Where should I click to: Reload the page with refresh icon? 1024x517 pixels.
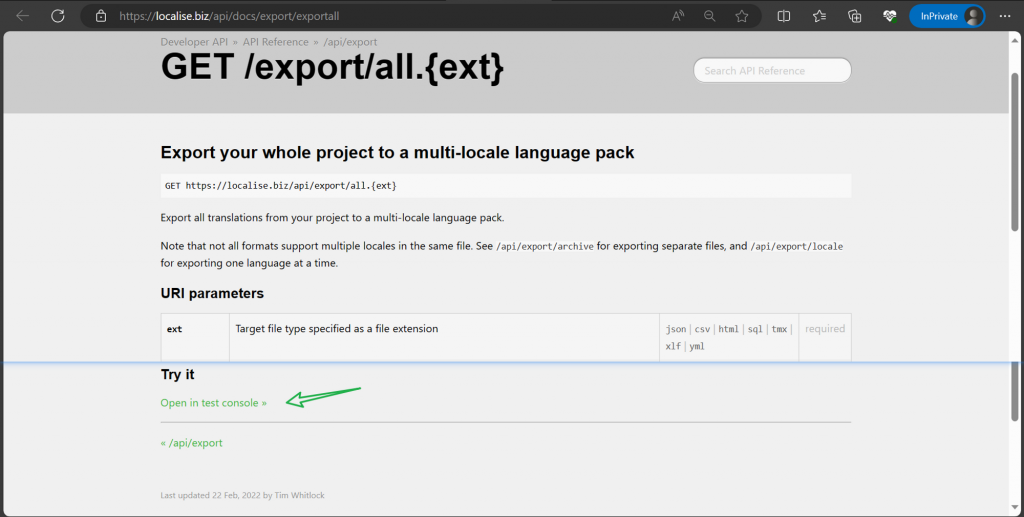click(57, 16)
